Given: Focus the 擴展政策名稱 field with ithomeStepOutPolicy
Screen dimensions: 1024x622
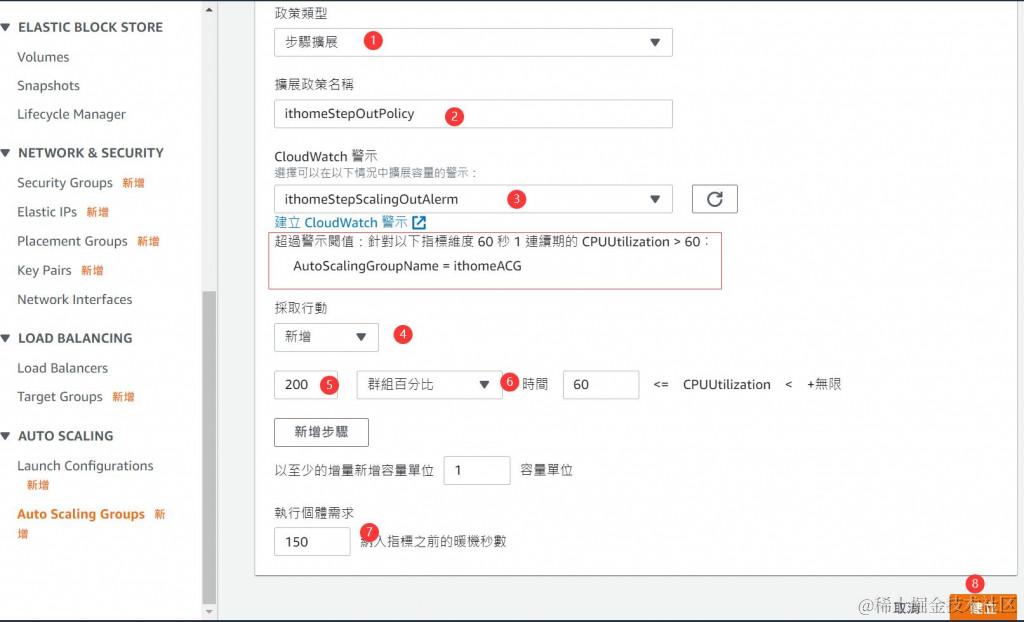Looking at the screenshot, I should pyautogui.click(x=473, y=114).
